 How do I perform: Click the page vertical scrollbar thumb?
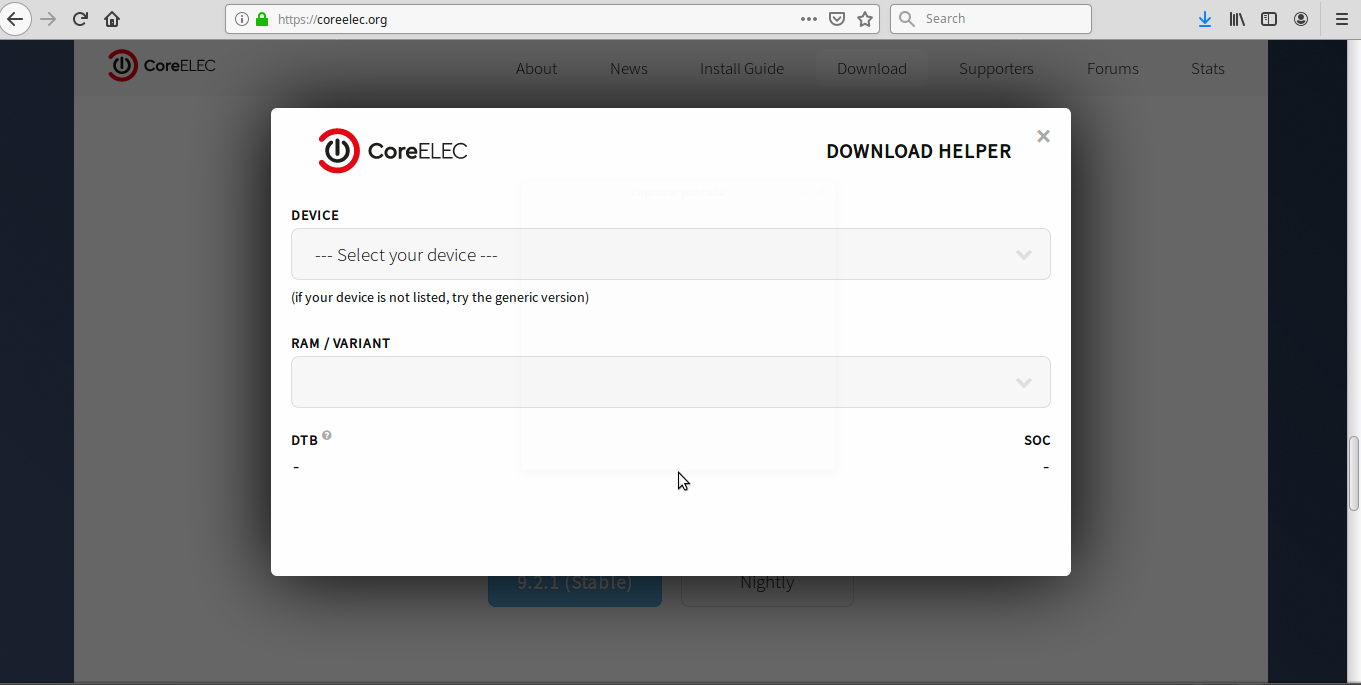(x=1354, y=472)
